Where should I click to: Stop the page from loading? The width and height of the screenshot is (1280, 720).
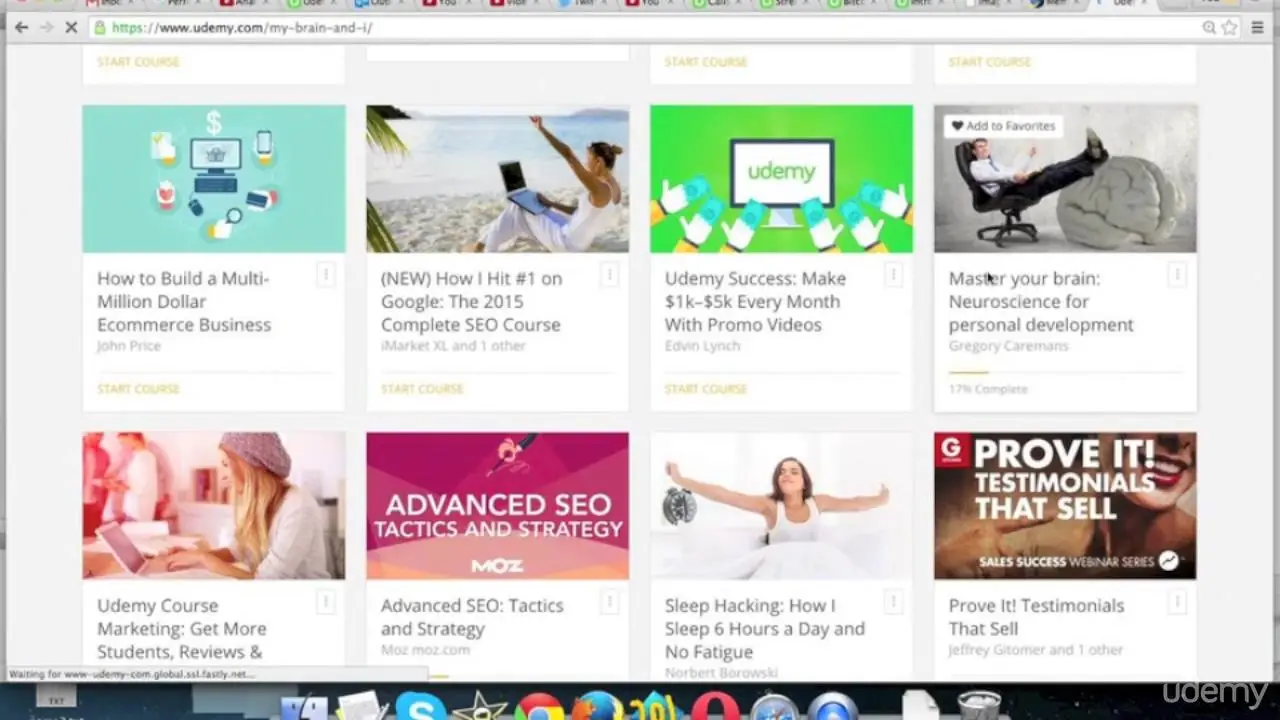click(x=71, y=27)
